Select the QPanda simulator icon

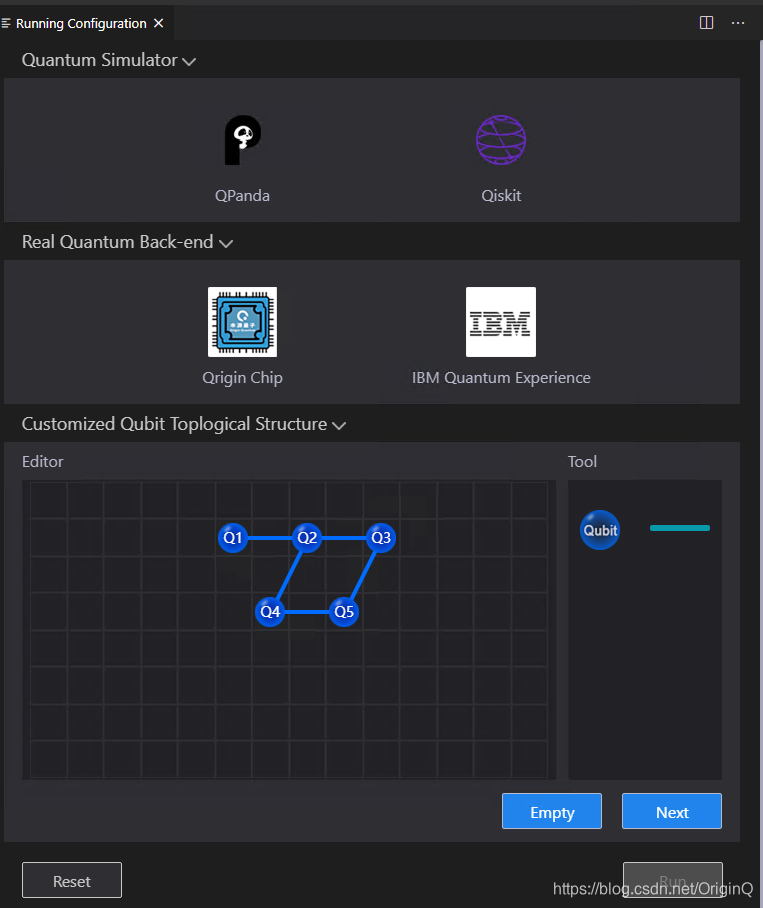point(243,140)
